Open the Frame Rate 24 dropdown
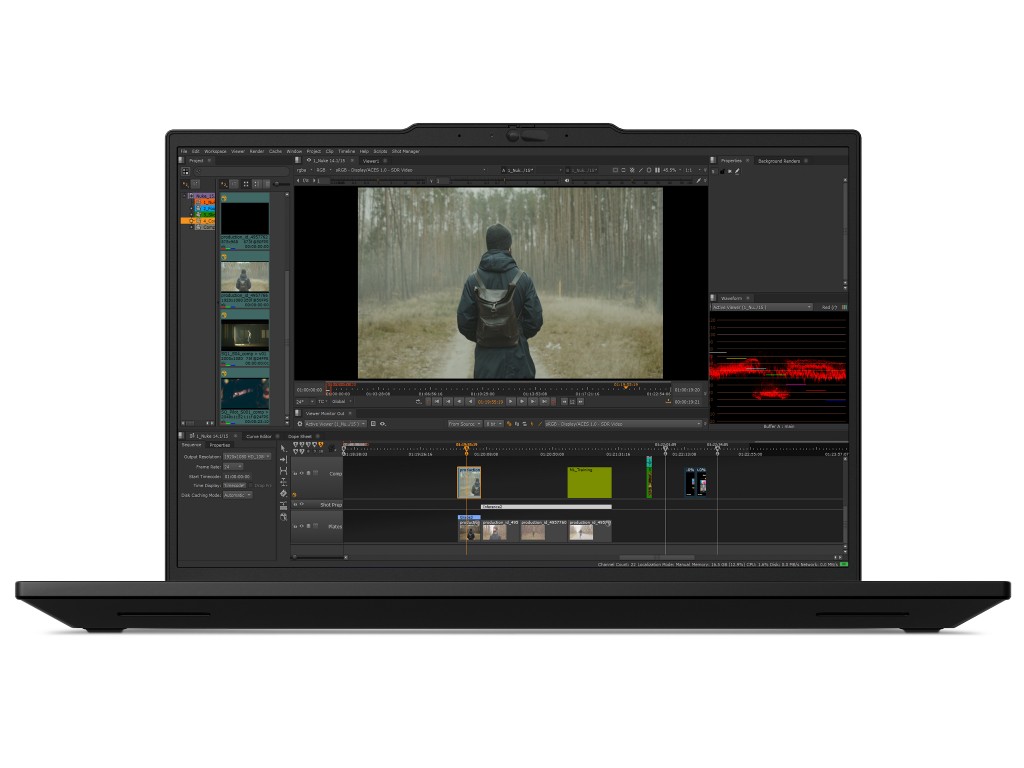 point(233,466)
